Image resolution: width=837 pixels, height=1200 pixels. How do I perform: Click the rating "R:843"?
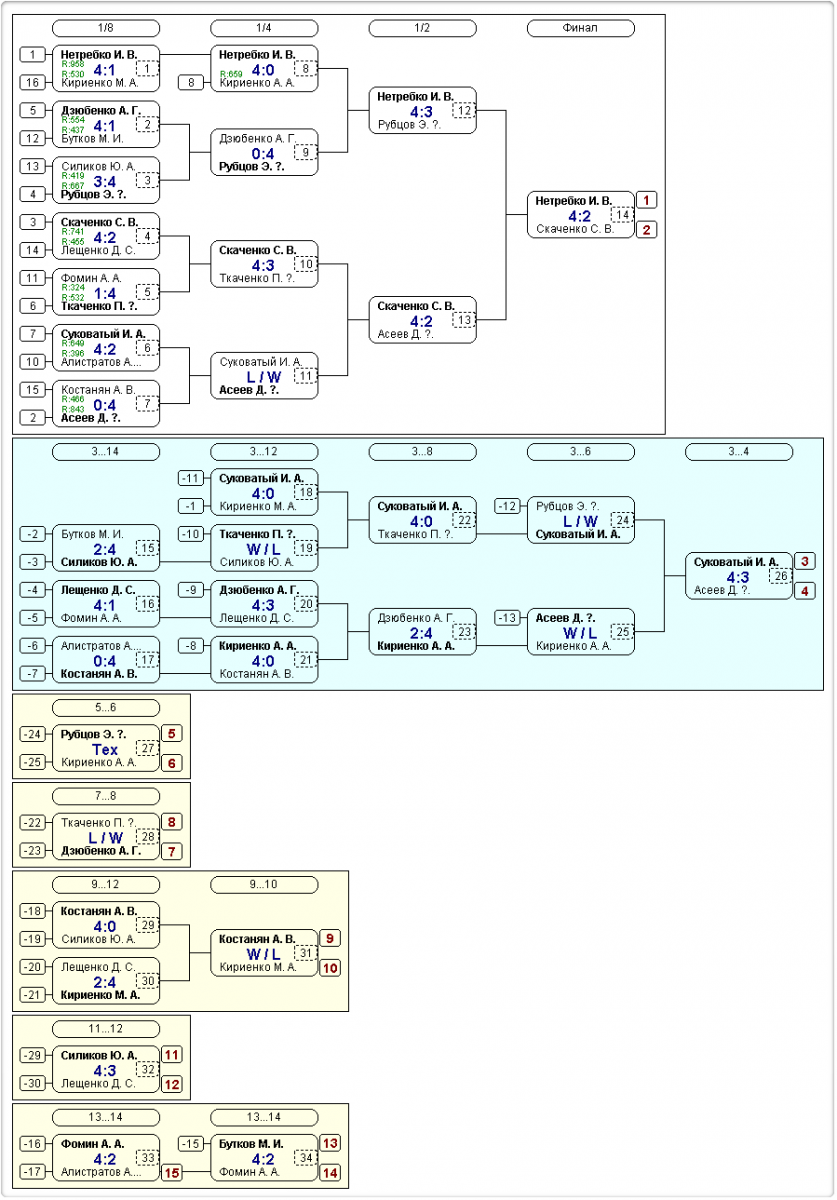(x=73, y=410)
